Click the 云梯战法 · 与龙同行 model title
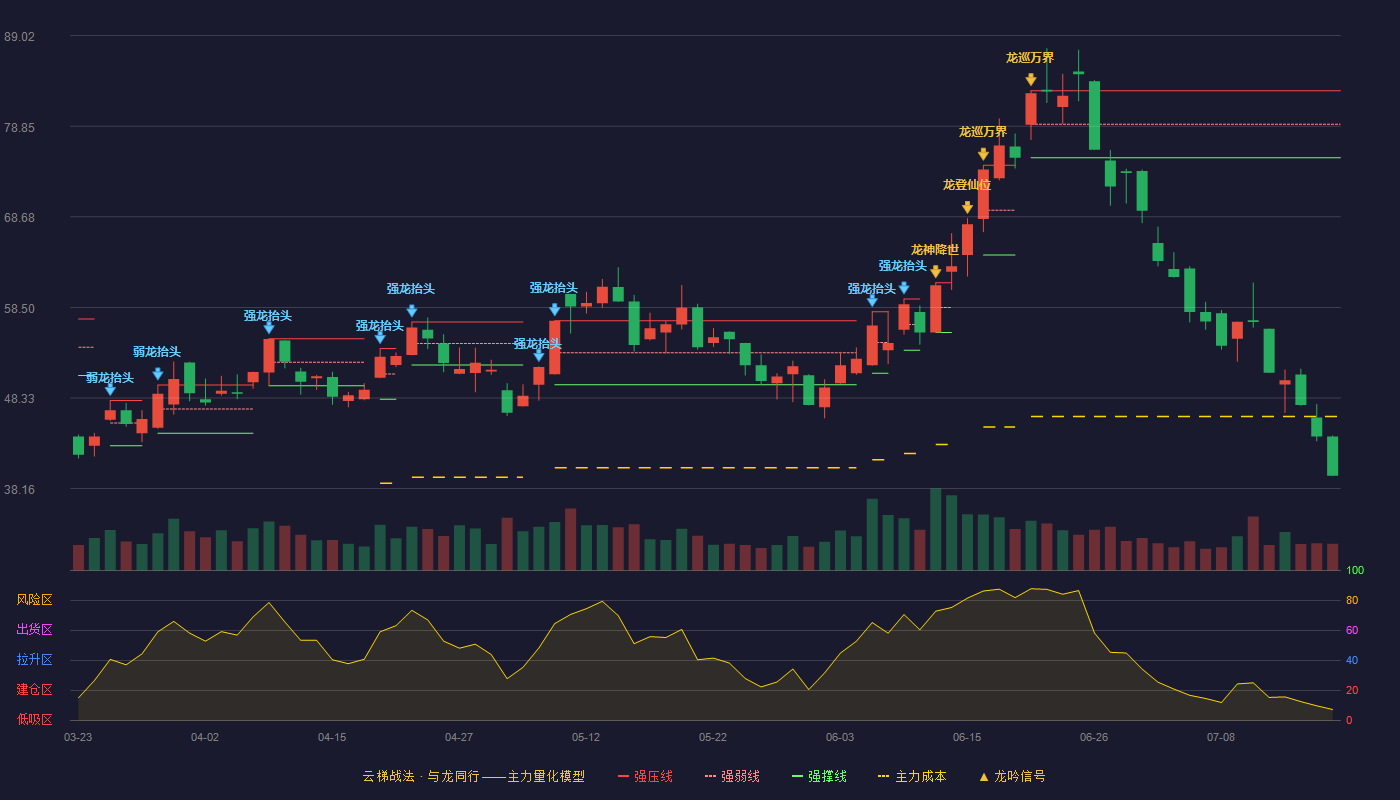 coord(473,776)
